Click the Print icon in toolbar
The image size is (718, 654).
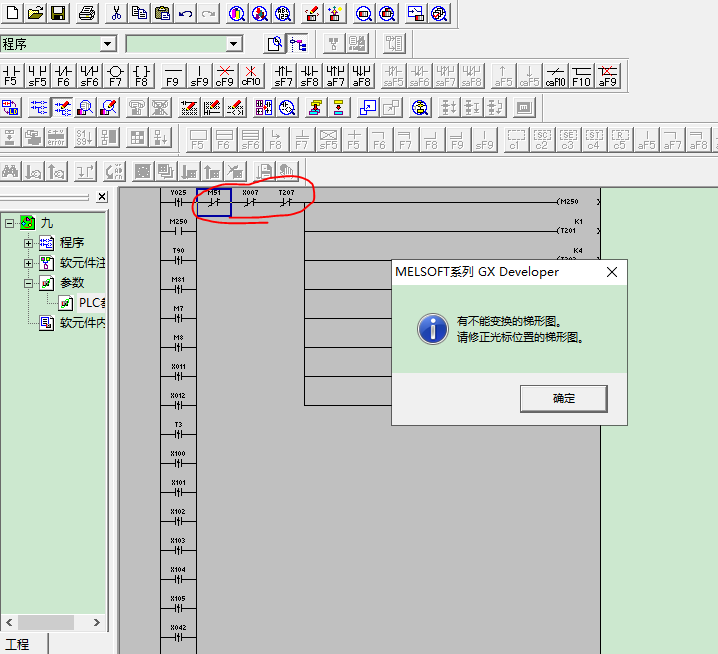87,13
